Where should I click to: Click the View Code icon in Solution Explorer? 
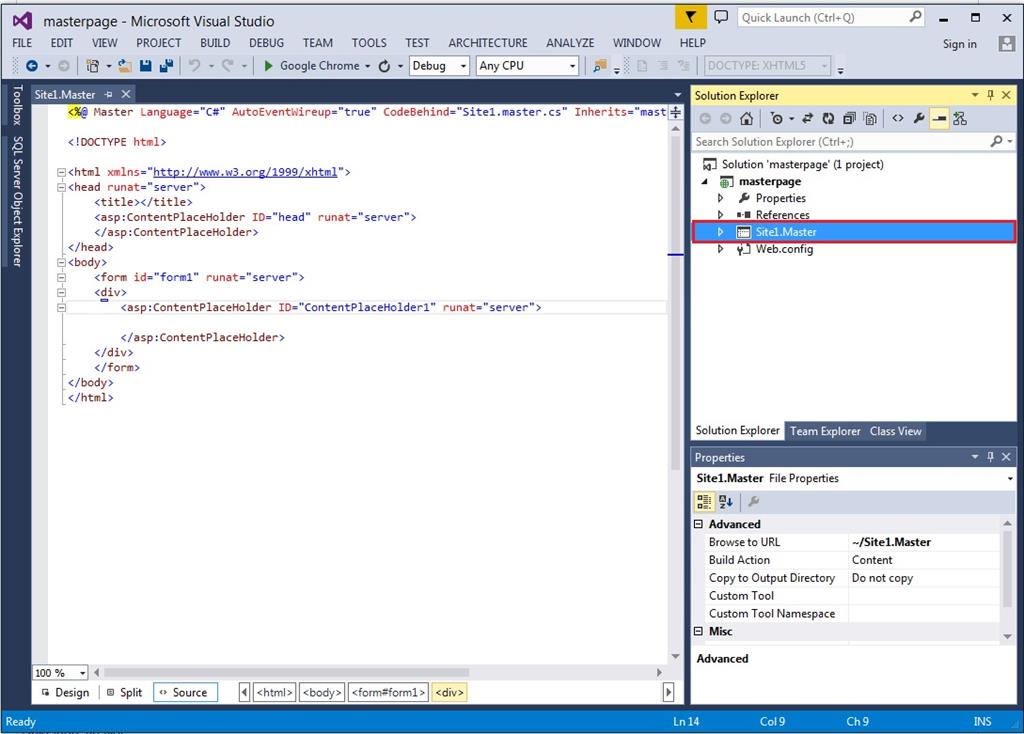(x=897, y=119)
